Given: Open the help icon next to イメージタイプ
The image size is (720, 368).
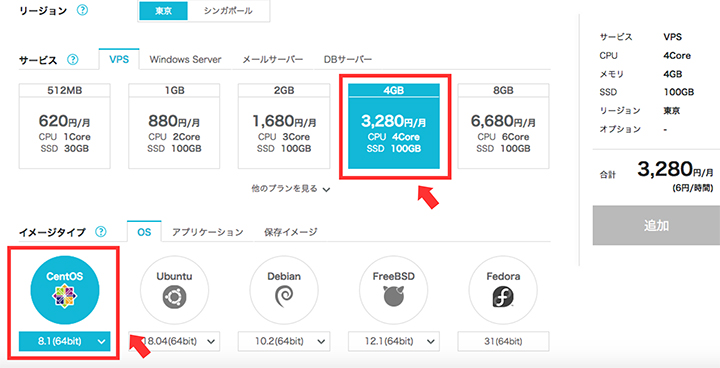Looking at the screenshot, I should pos(101,232).
